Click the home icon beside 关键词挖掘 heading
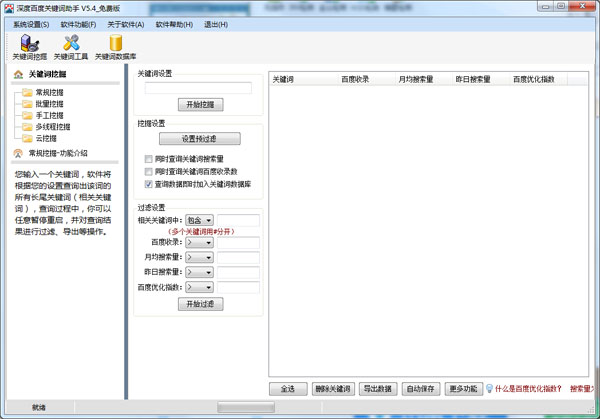Screen dimensions: 600x419 pyautogui.click(x=18, y=74)
